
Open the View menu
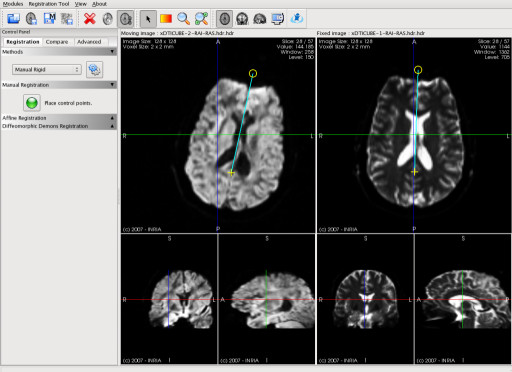pyautogui.click(x=80, y=4)
